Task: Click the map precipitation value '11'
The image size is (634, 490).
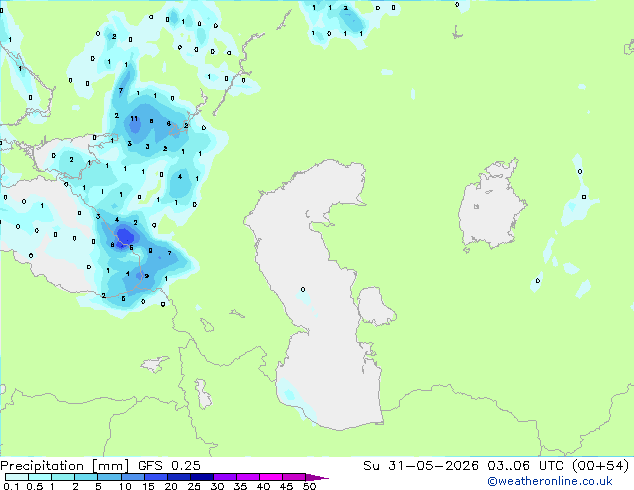Action: (134, 118)
